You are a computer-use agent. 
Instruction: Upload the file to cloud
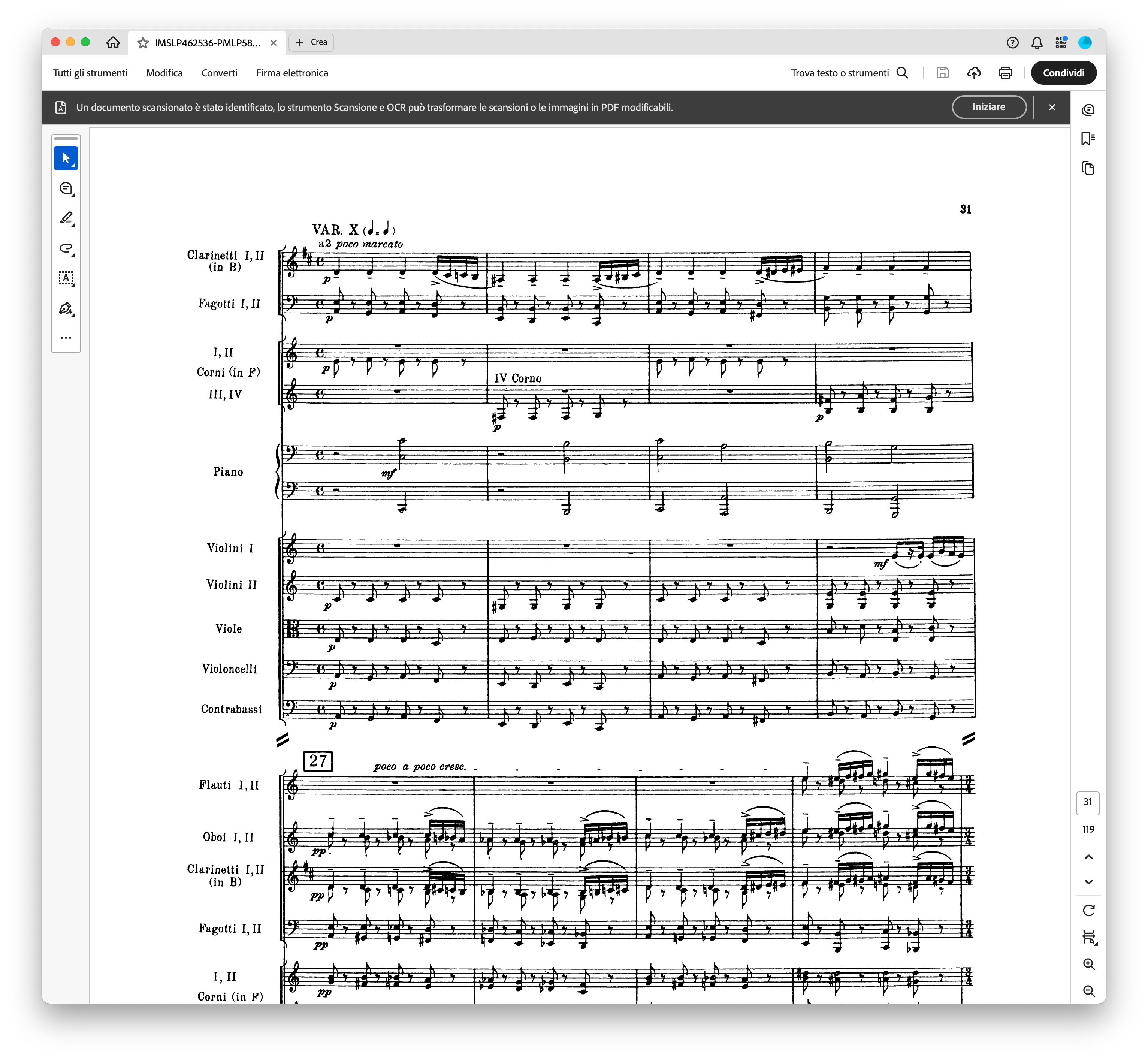coord(974,73)
